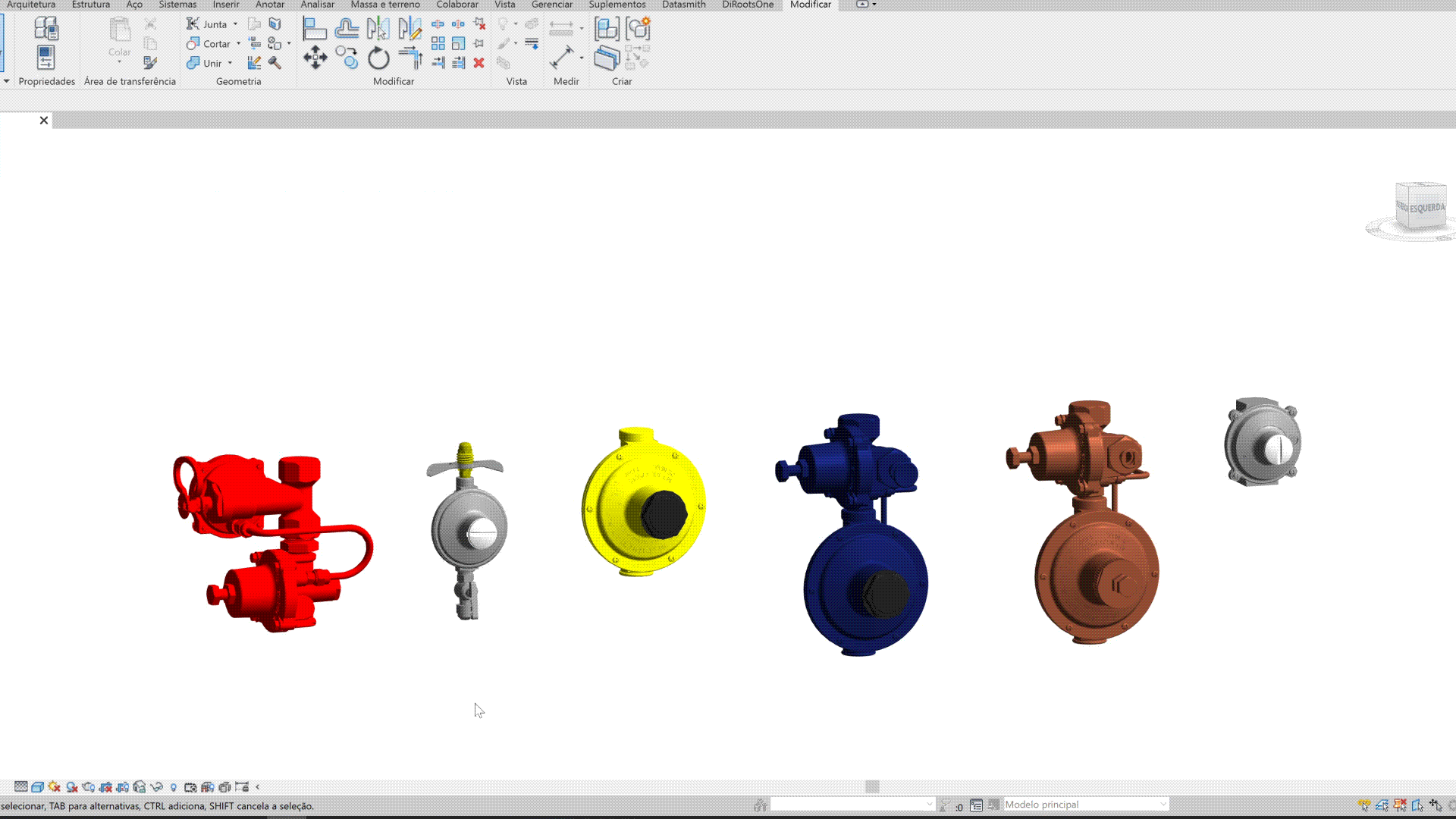Select the Copy tool icon
This screenshot has width=1456, height=819.
(x=347, y=58)
